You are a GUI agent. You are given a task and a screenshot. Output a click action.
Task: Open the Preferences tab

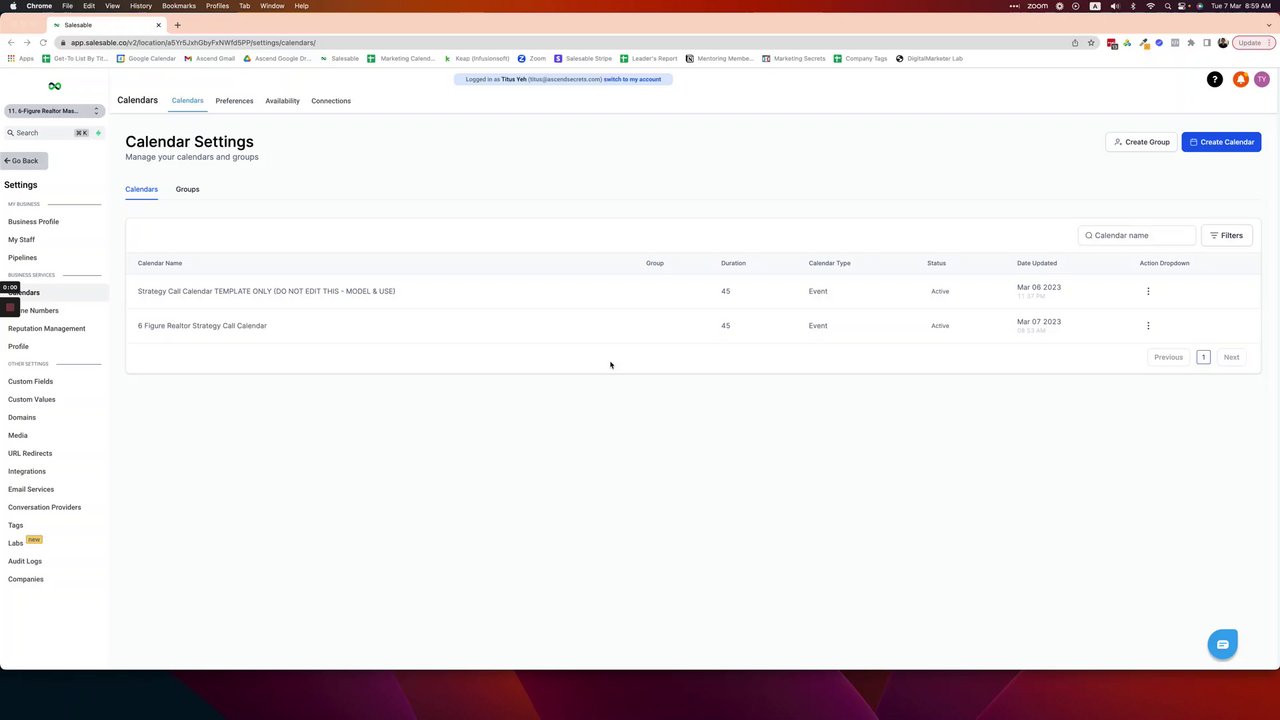coord(234,101)
